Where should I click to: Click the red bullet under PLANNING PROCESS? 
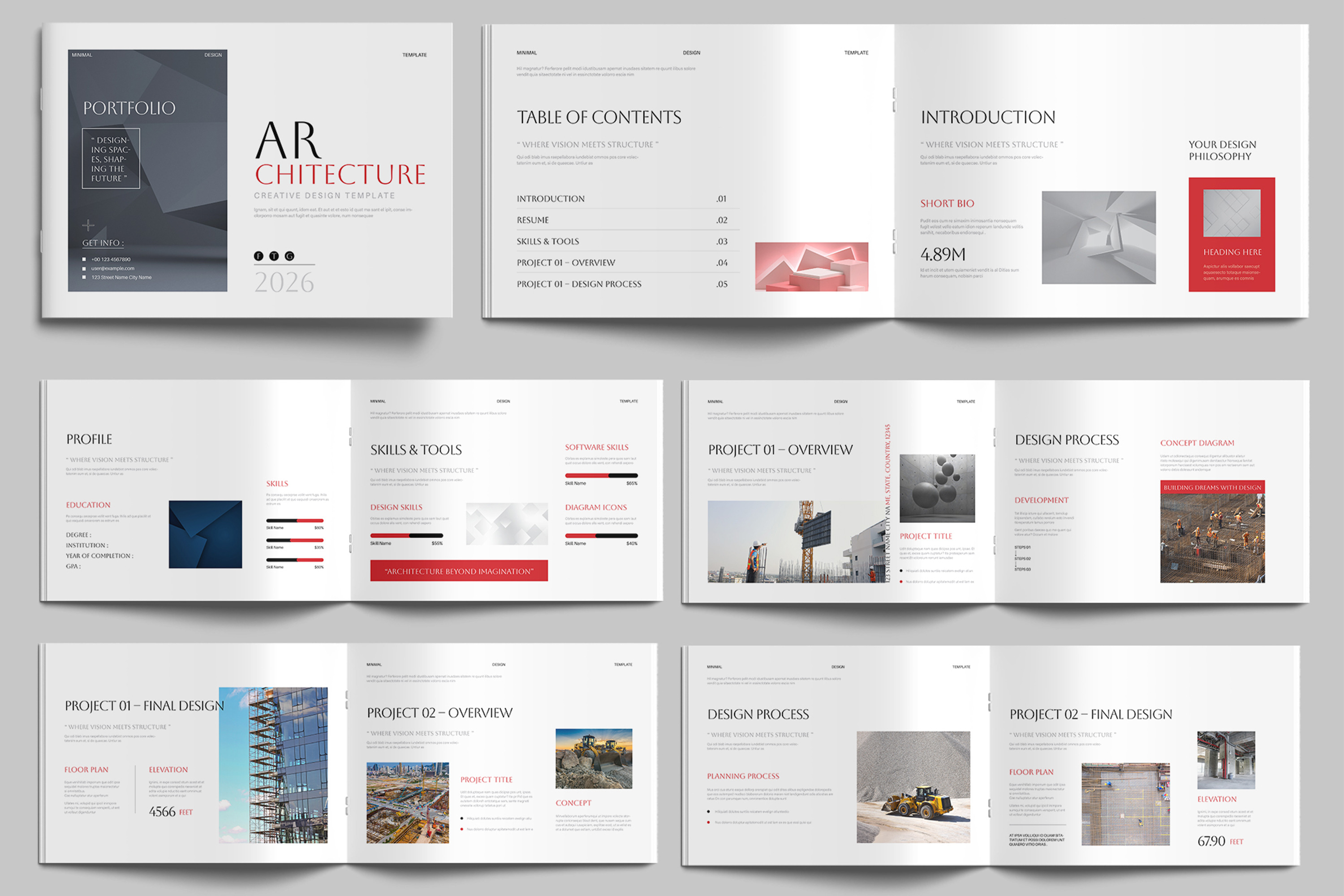point(709,822)
